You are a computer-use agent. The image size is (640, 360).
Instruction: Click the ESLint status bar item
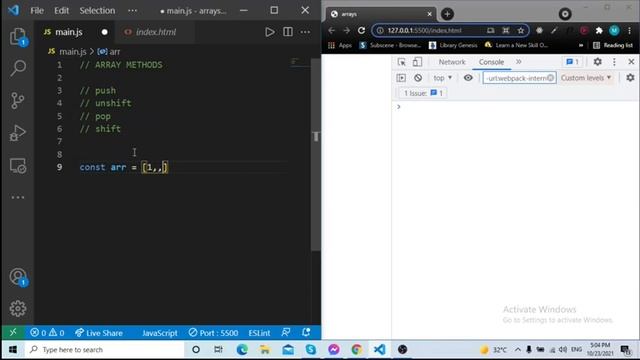coord(259,333)
